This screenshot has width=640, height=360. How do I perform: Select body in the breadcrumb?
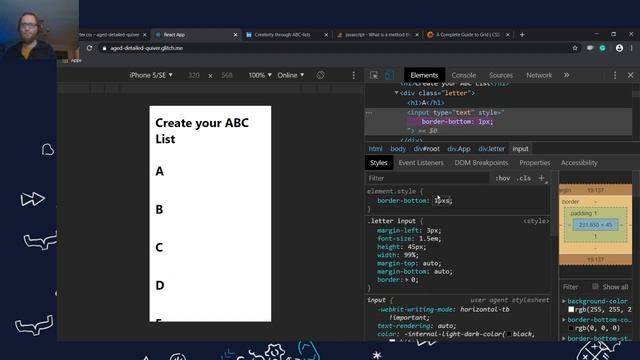click(x=398, y=149)
